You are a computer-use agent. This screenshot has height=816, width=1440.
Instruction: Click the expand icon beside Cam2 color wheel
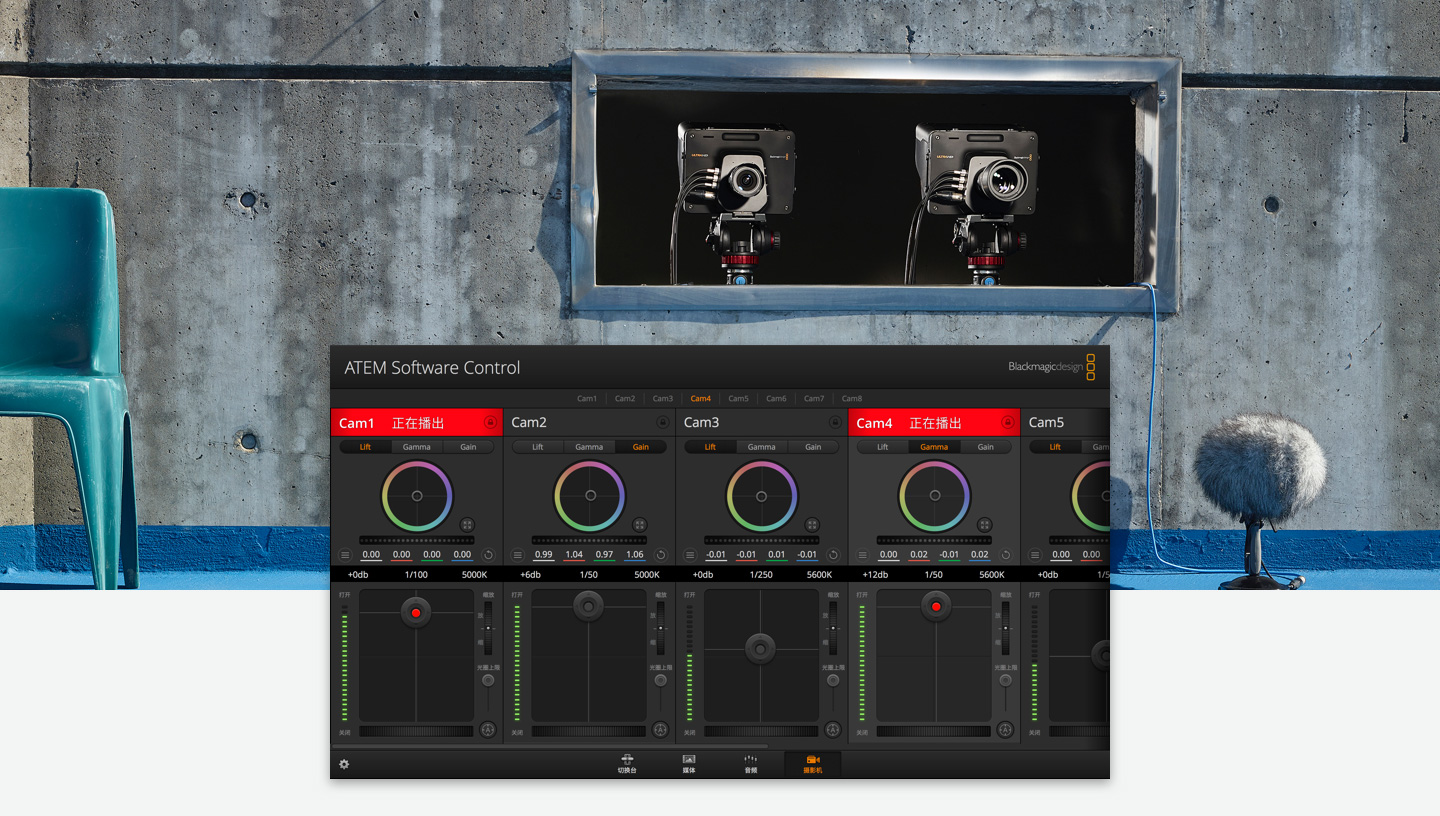(640, 525)
